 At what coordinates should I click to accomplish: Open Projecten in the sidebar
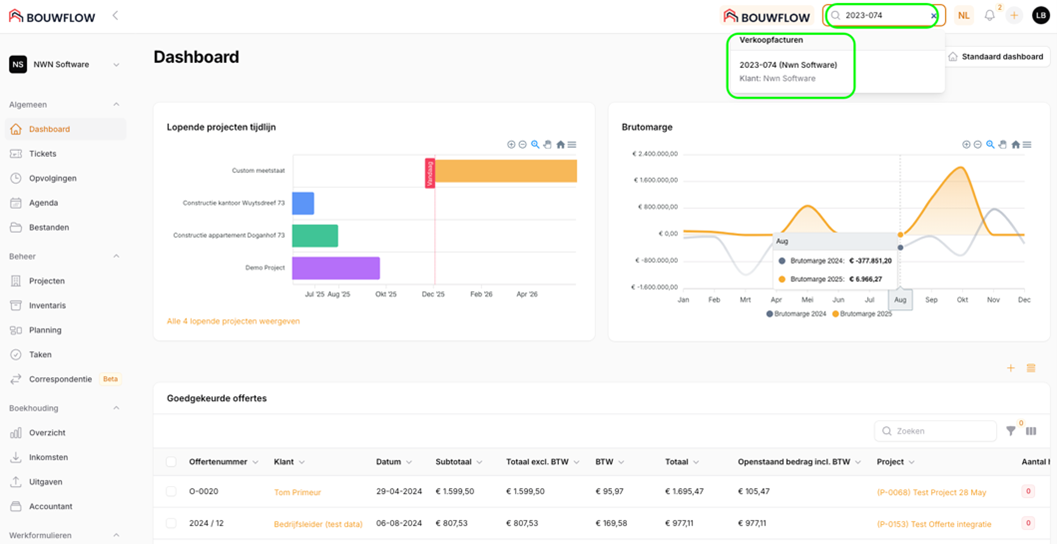47,281
